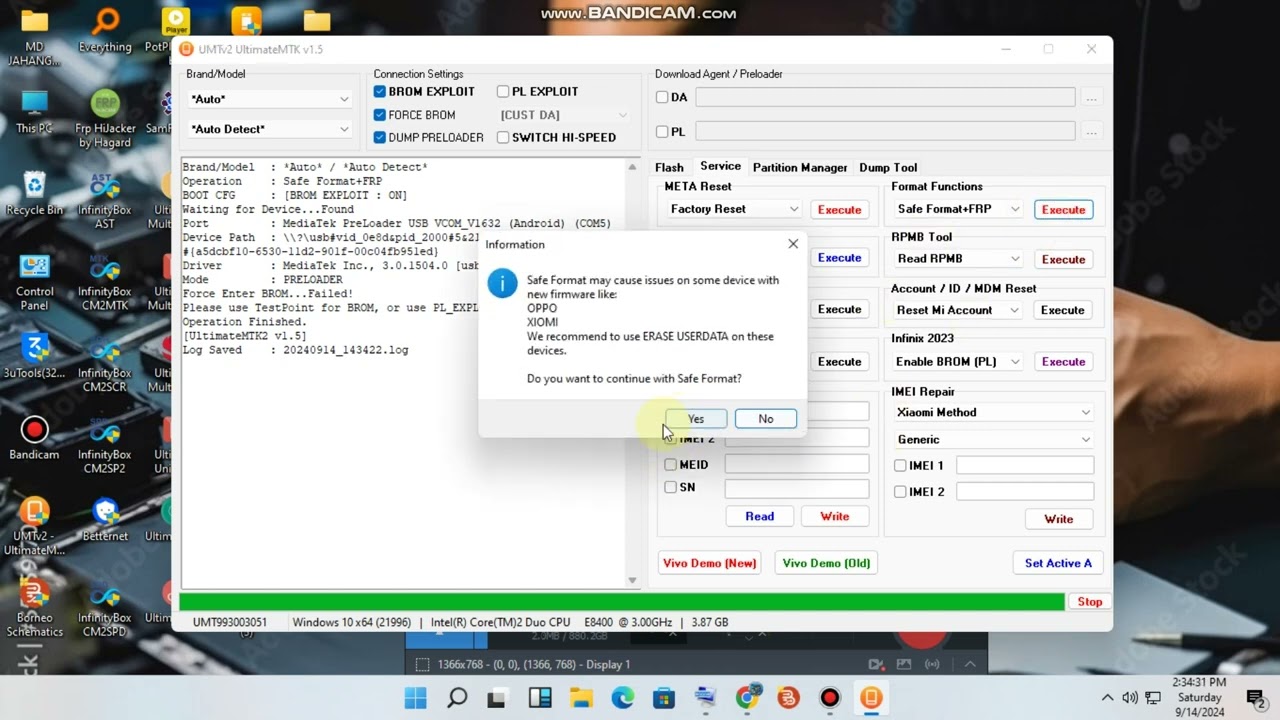The height and width of the screenshot is (720, 1280).
Task: Tick the MEID checkbox
Action: pyautogui.click(x=671, y=464)
